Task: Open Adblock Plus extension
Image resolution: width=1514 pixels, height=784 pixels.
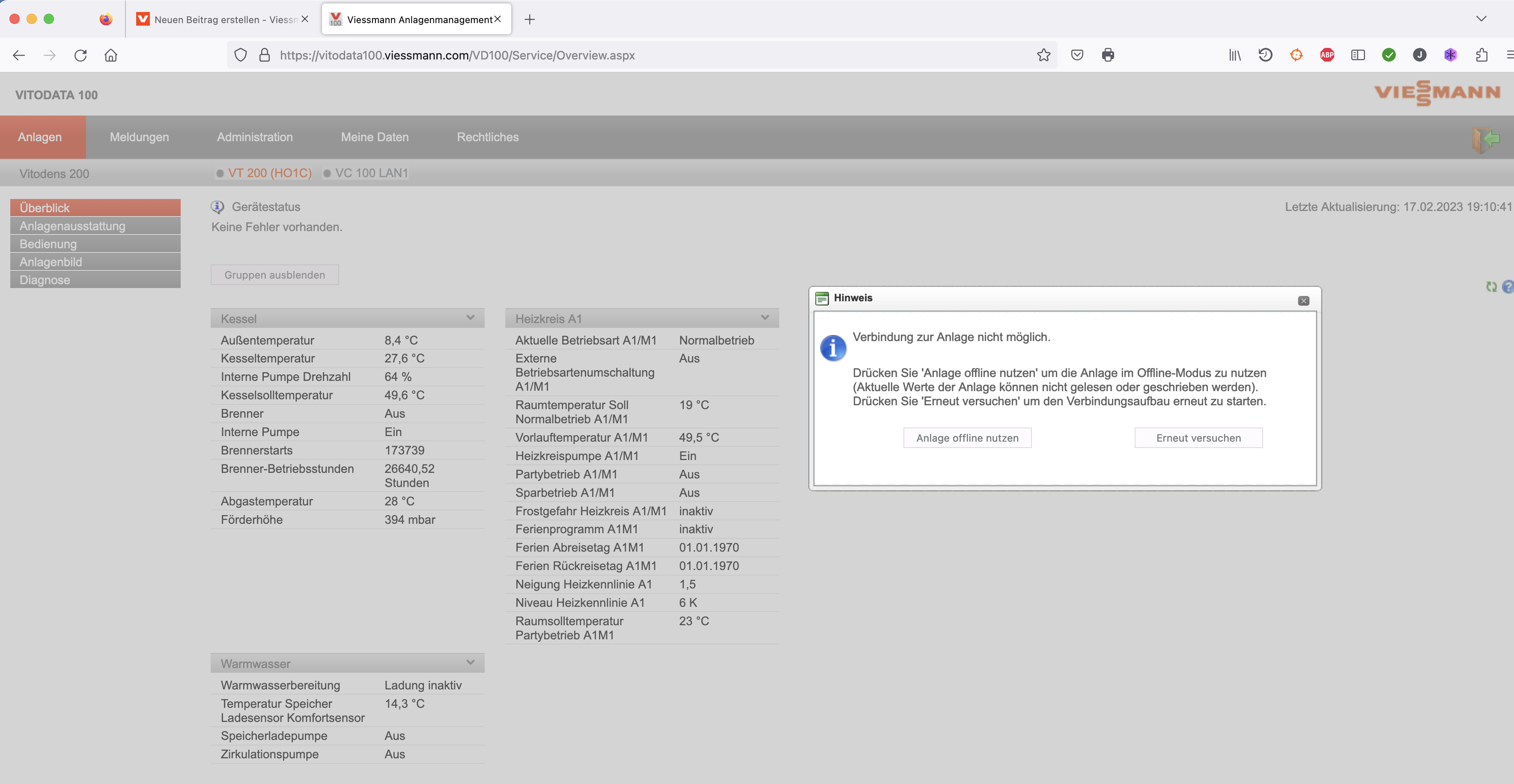Action: (x=1327, y=55)
